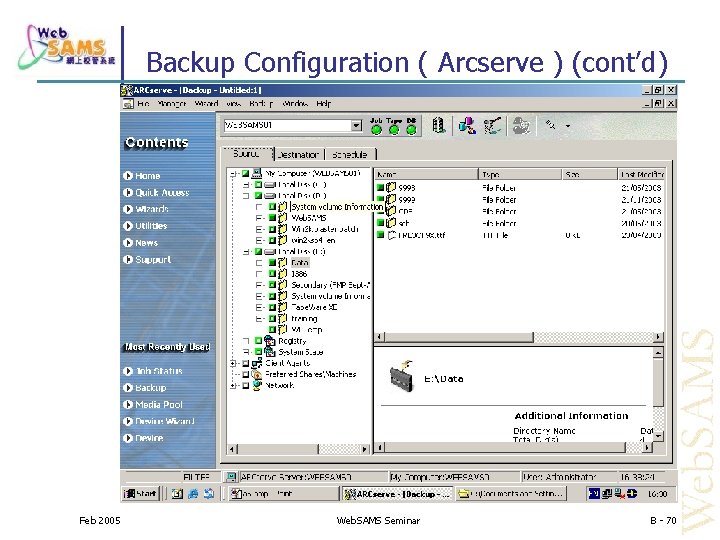The width and height of the screenshot is (720, 540).
Task: Expand the Client Agents node
Action: (x=233, y=363)
